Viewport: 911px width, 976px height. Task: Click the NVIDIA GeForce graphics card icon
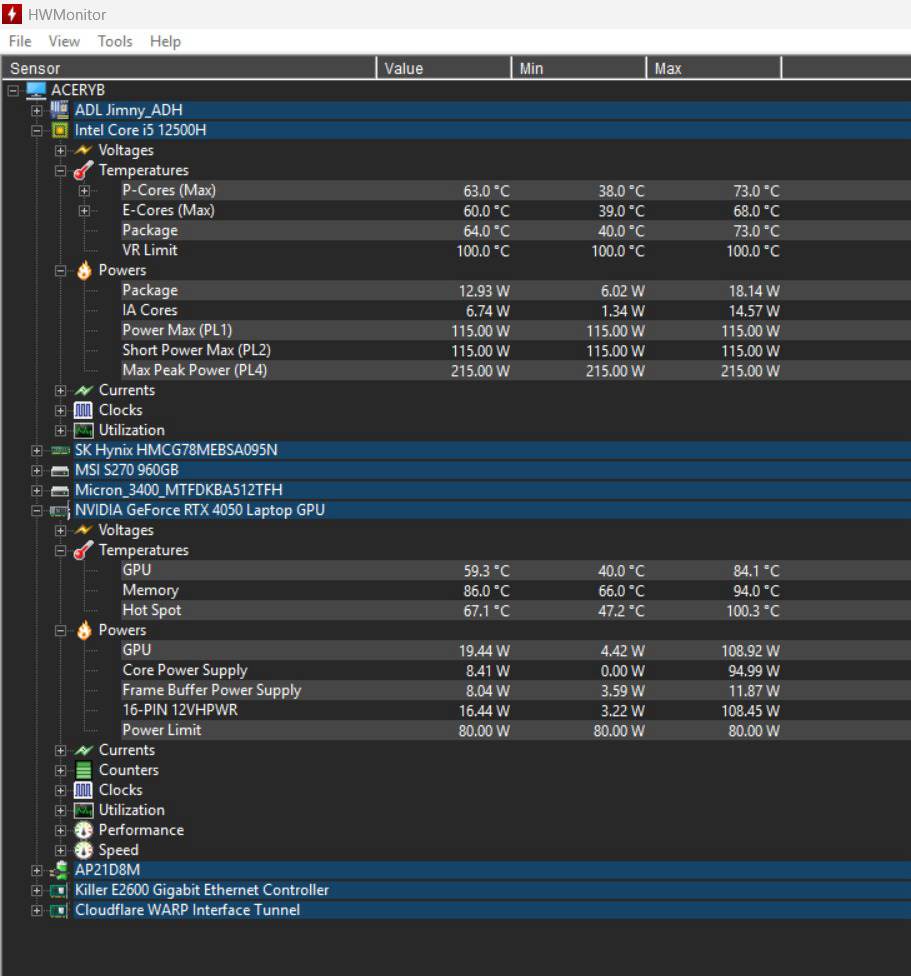point(60,511)
